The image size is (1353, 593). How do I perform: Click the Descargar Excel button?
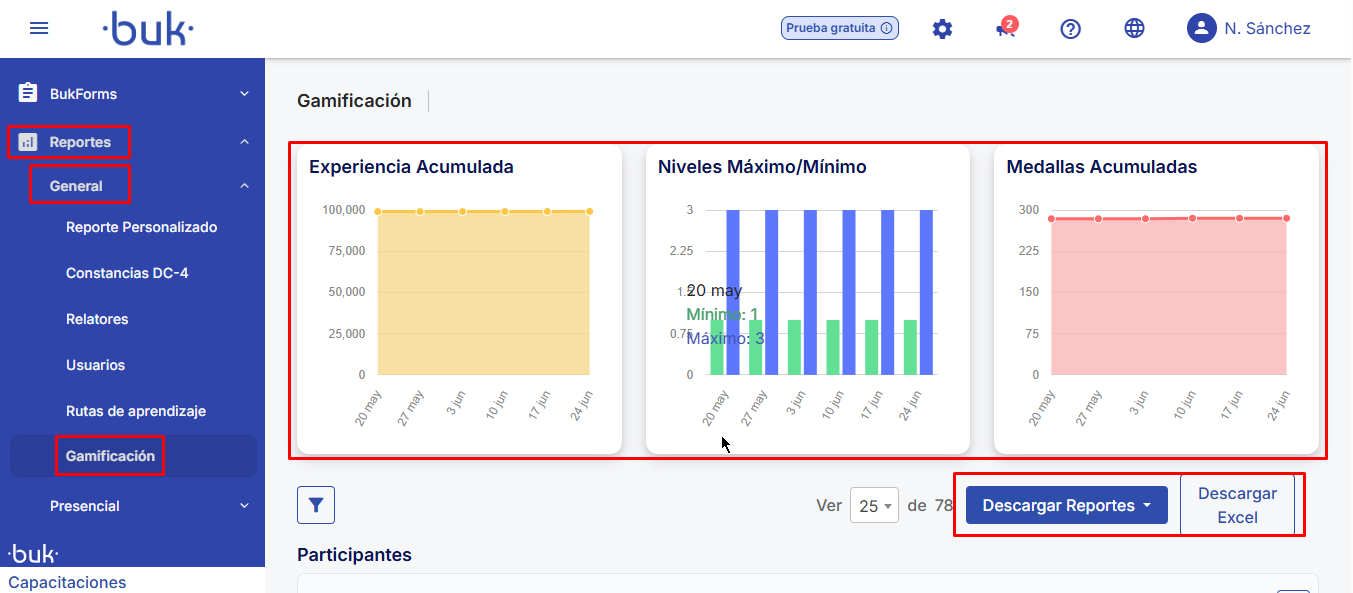1237,506
